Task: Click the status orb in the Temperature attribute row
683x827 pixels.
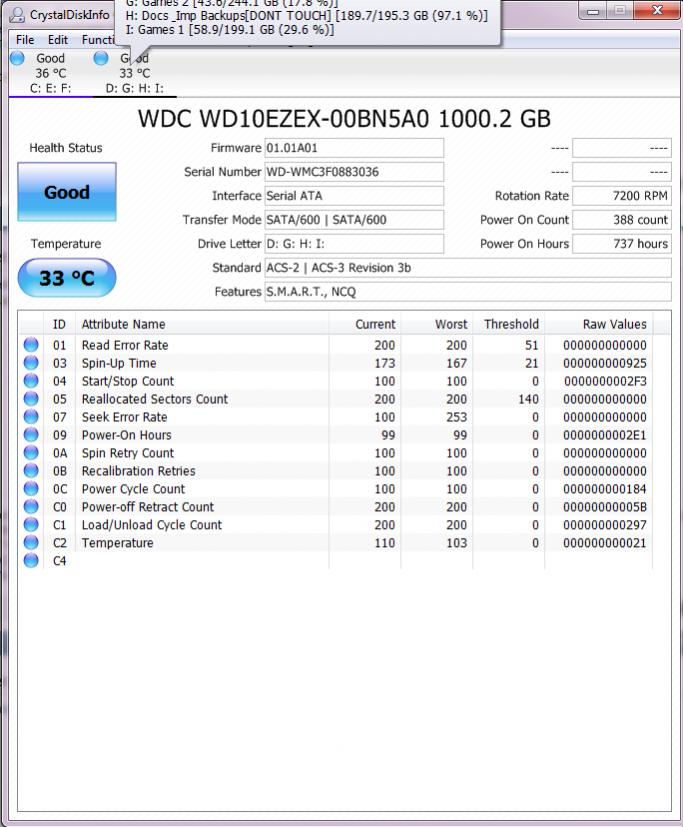Action: tap(31, 543)
